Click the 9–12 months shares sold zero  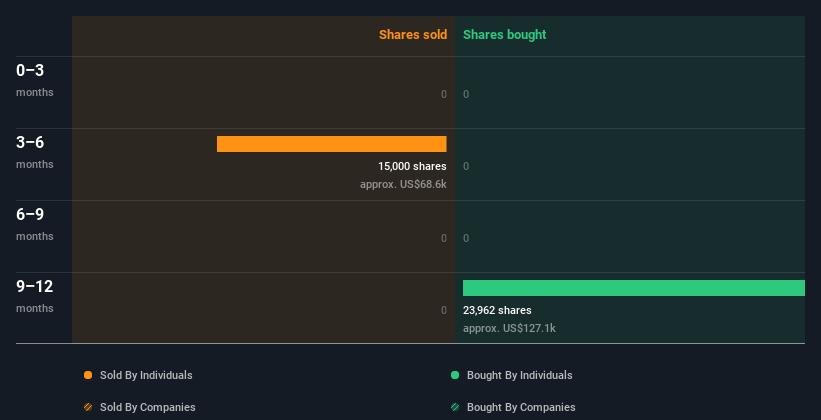[x=443, y=310]
